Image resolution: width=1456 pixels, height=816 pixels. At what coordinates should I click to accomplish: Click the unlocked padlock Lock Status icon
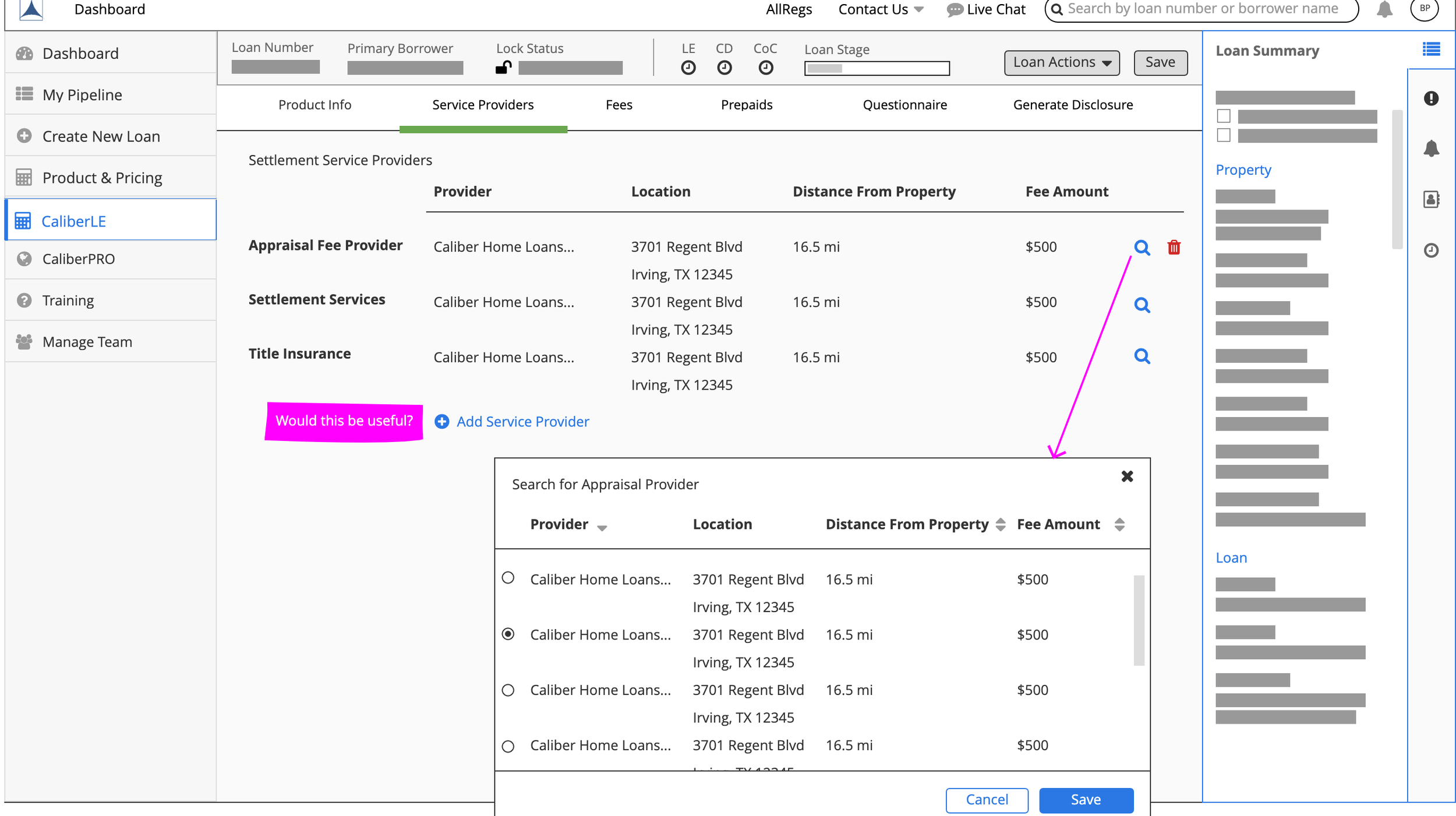point(503,68)
